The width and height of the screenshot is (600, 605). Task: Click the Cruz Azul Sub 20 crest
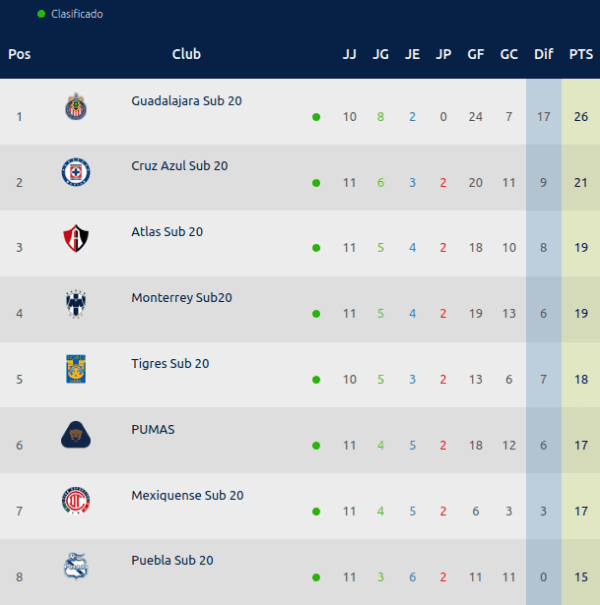[76, 173]
